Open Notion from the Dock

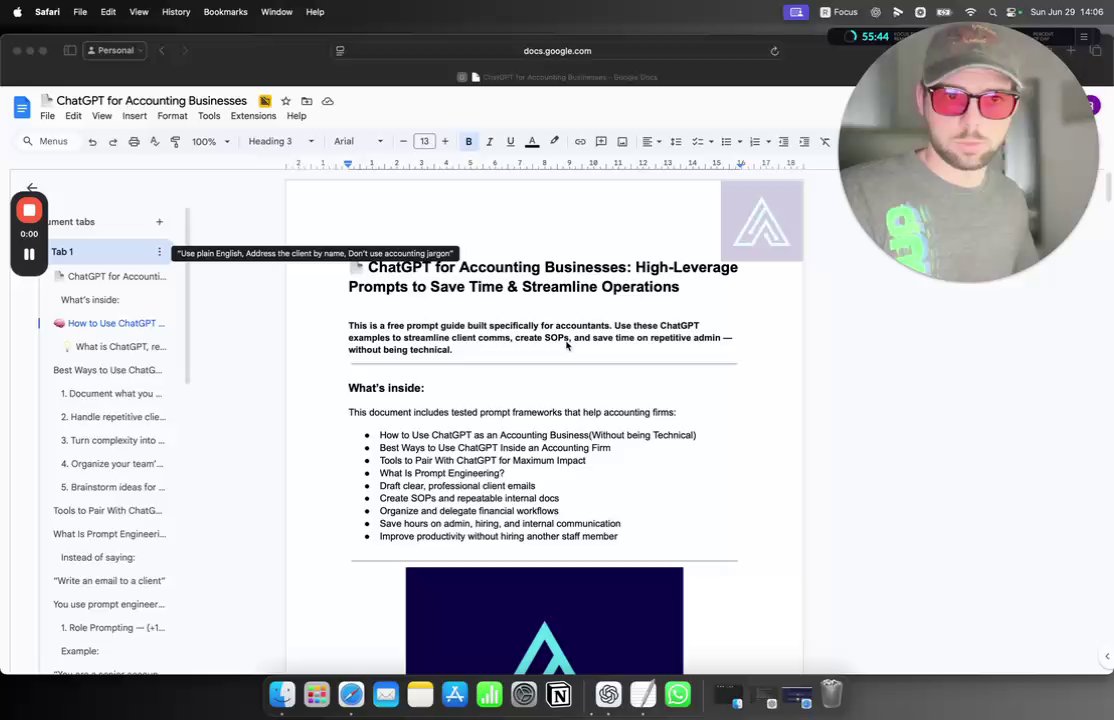(558, 694)
